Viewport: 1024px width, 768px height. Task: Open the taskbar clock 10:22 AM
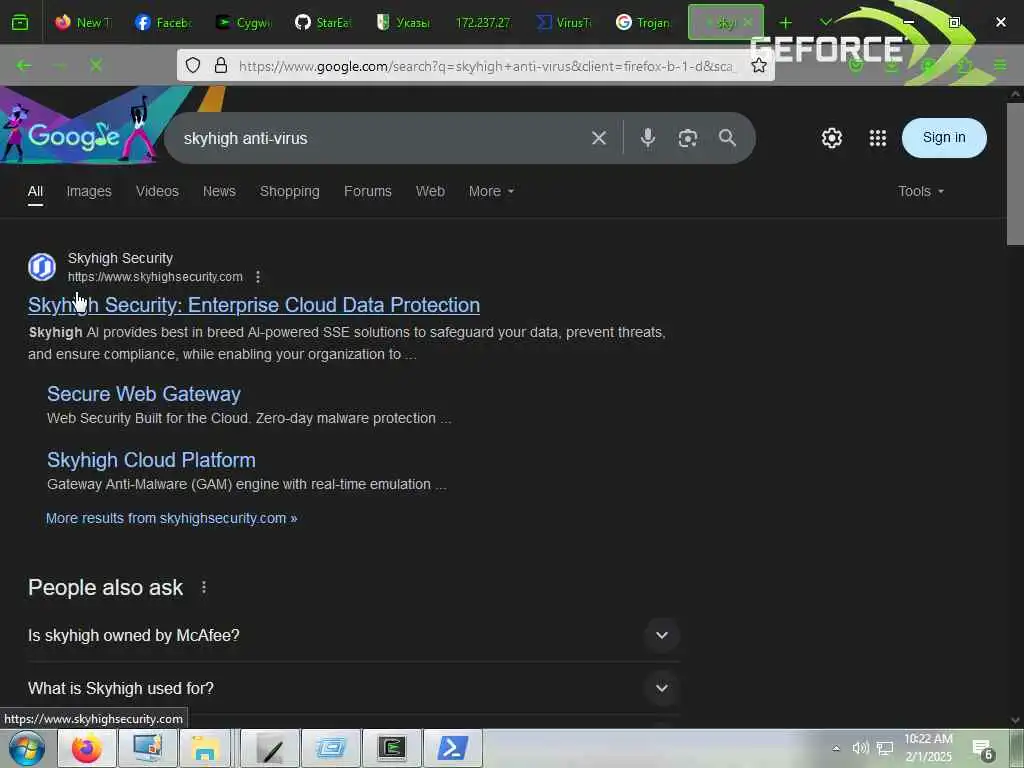coord(928,748)
